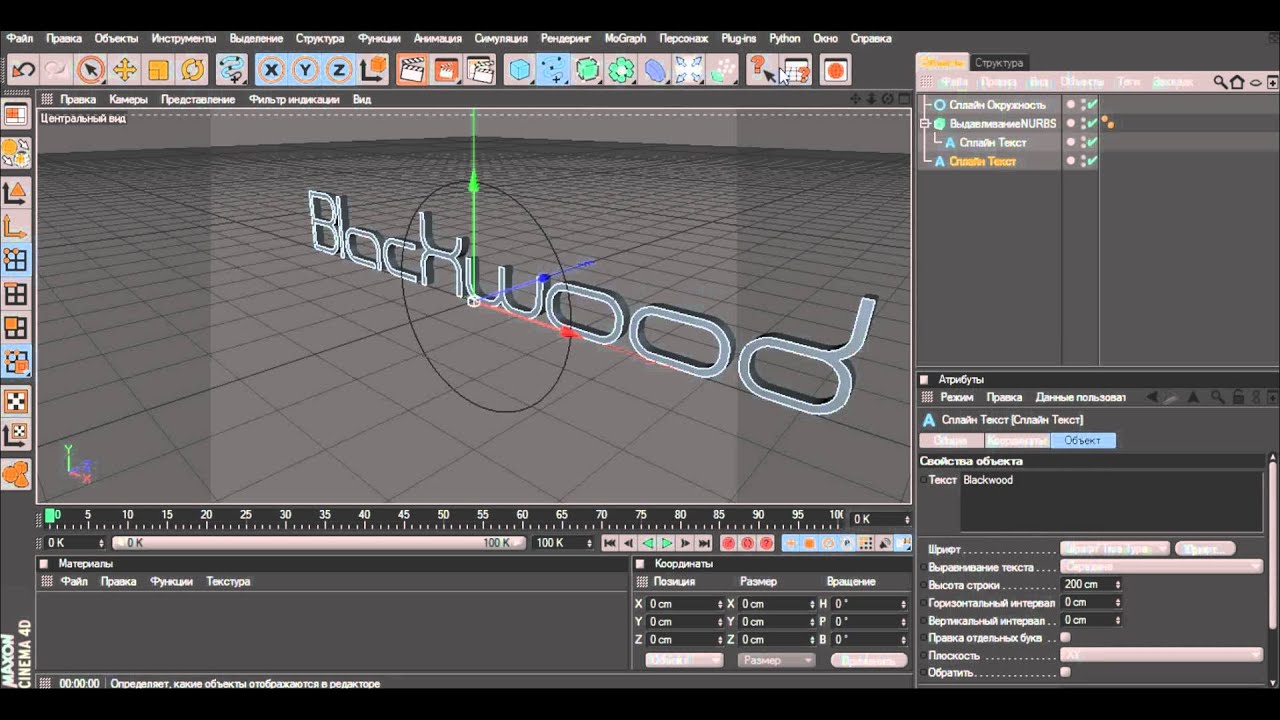Click the Object Manager eye icon

pos(1256,82)
